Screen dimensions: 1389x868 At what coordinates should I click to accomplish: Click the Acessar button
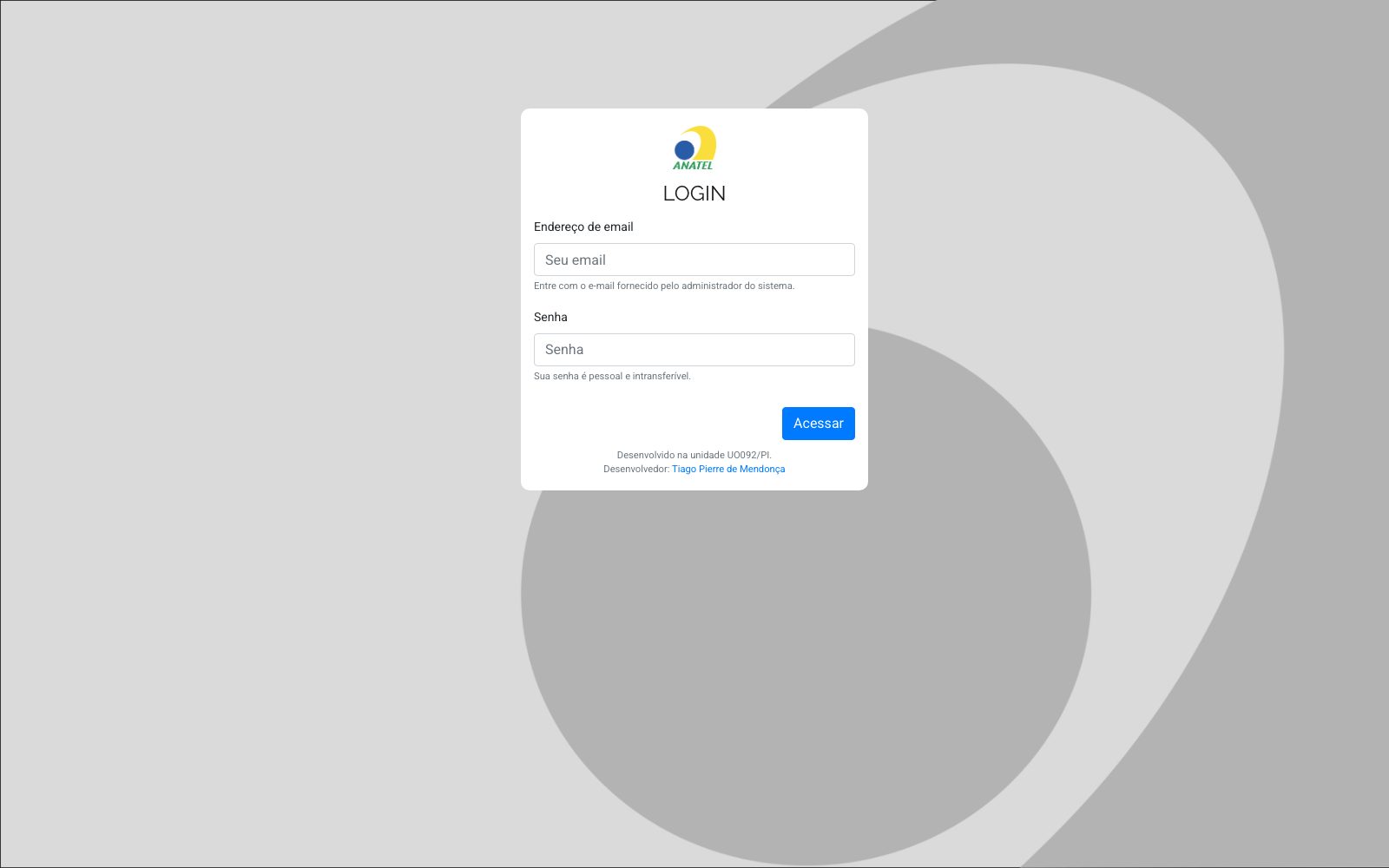pos(819,424)
